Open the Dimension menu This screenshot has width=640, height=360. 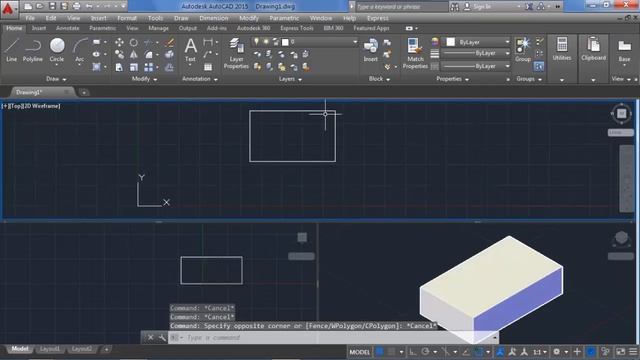coord(214,18)
